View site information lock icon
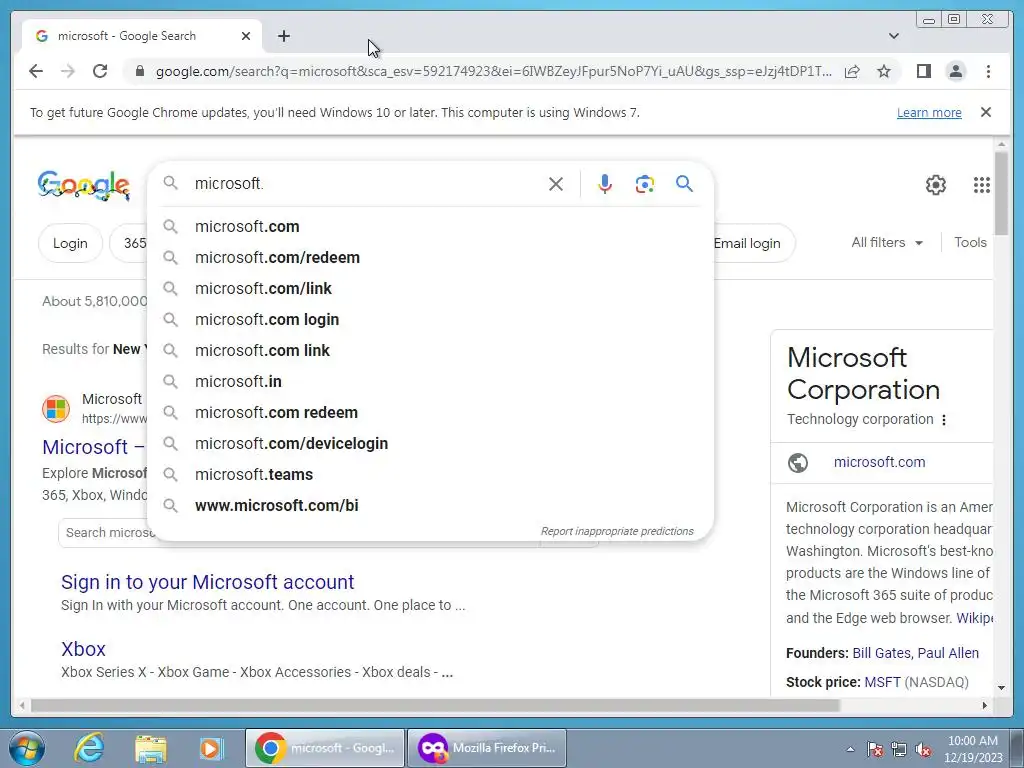The width and height of the screenshot is (1024, 768). click(139, 71)
